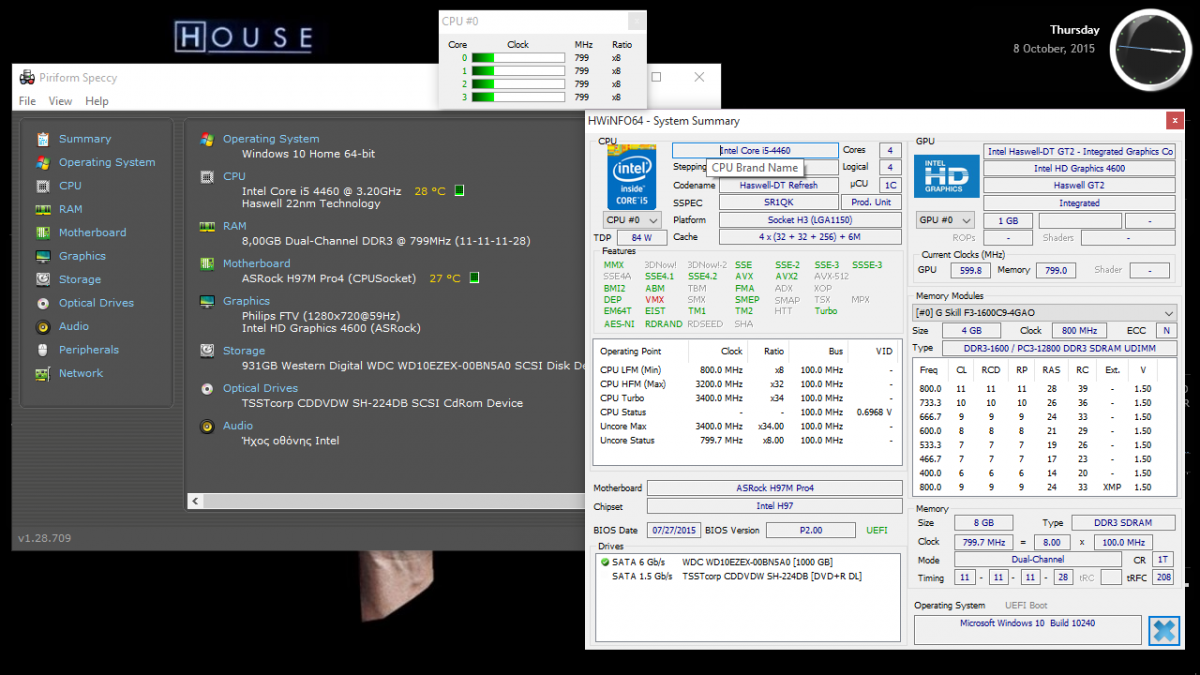Click the Core 0 clock bar in CPU #0 window
The image size is (1200, 675).
[x=517, y=58]
